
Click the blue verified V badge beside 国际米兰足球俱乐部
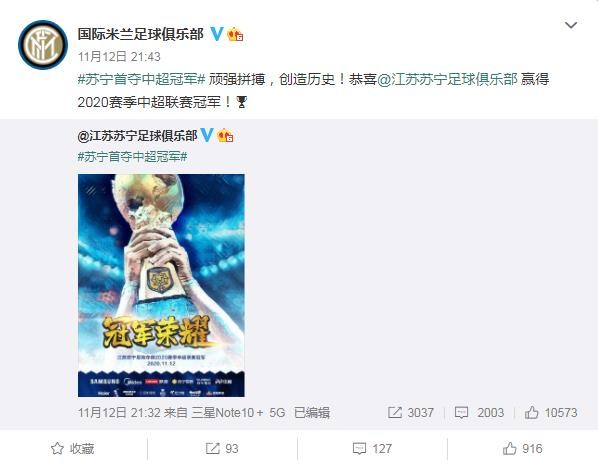click(217, 34)
